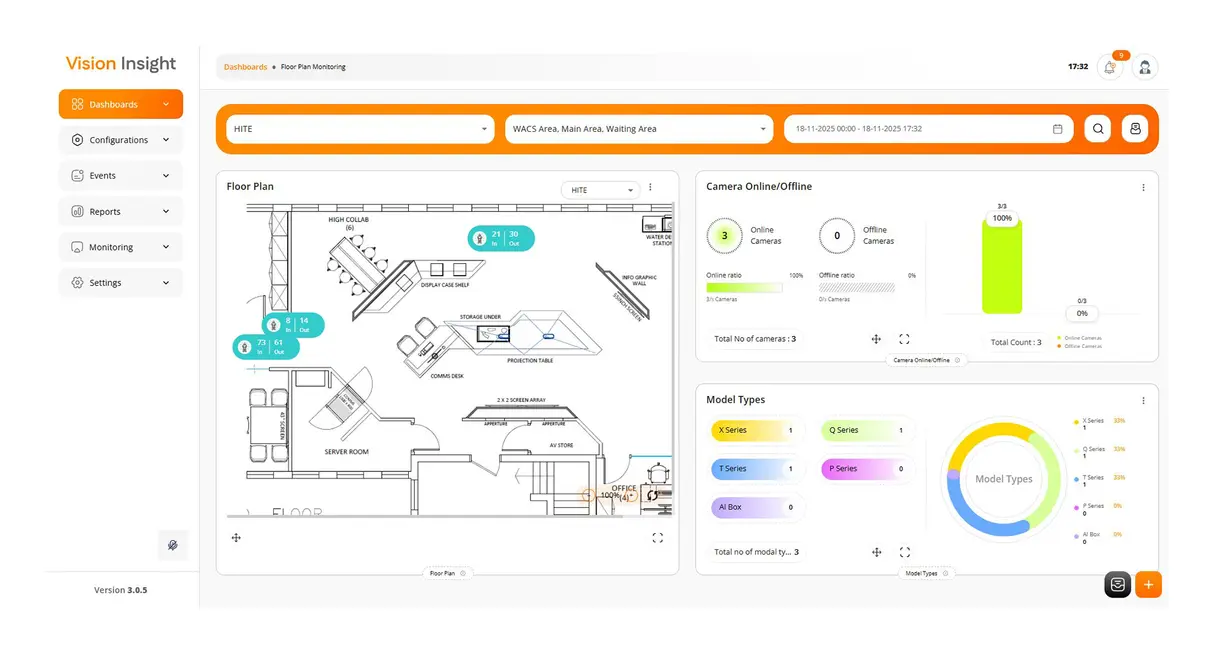The width and height of the screenshot is (1214, 653).
Task: Click the people counter showing 8 In 14 Out
Action: pyautogui.click(x=293, y=325)
